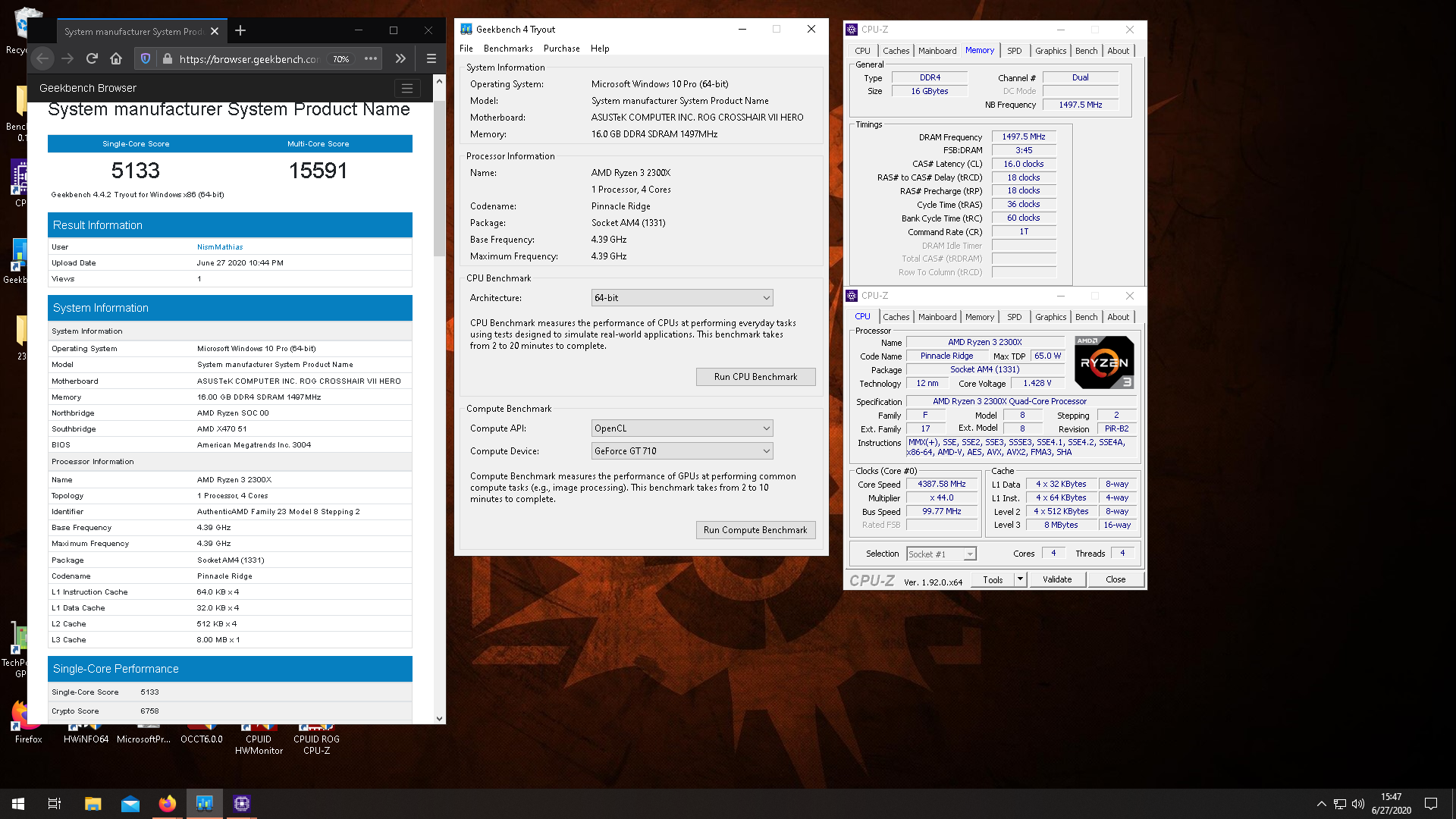1456x819 pixels.
Task: Click the taskbar clock 15:47
Action: tap(1391, 797)
